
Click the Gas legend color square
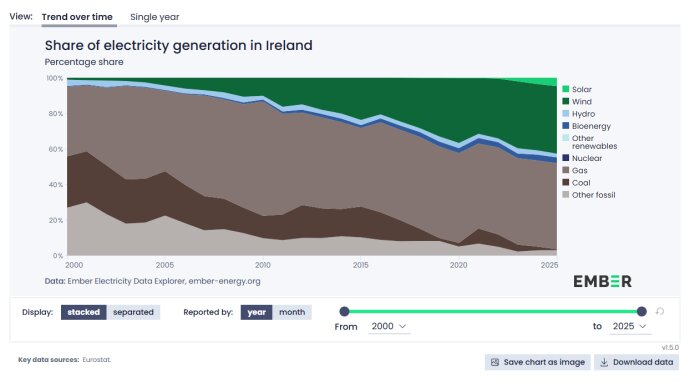click(566, 170)
